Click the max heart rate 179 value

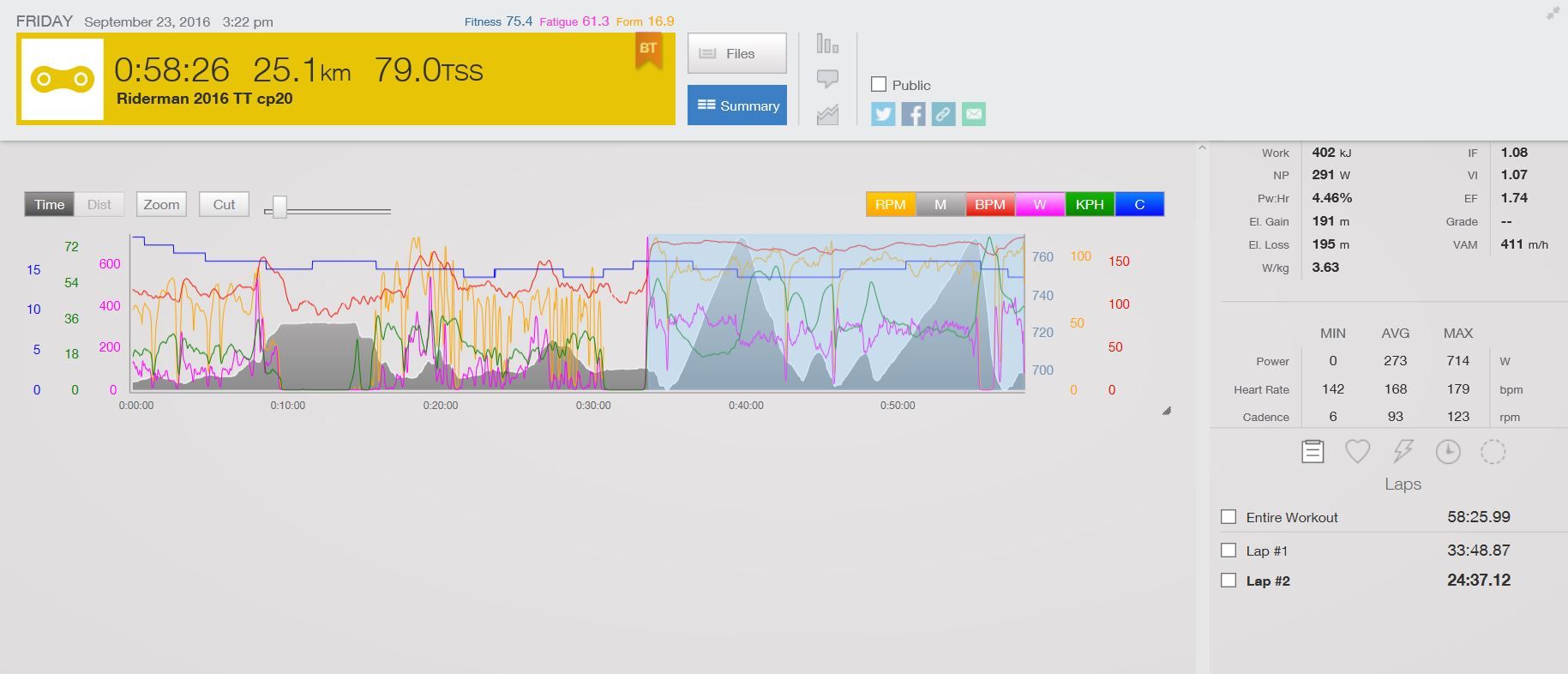tap(1458, 389)
